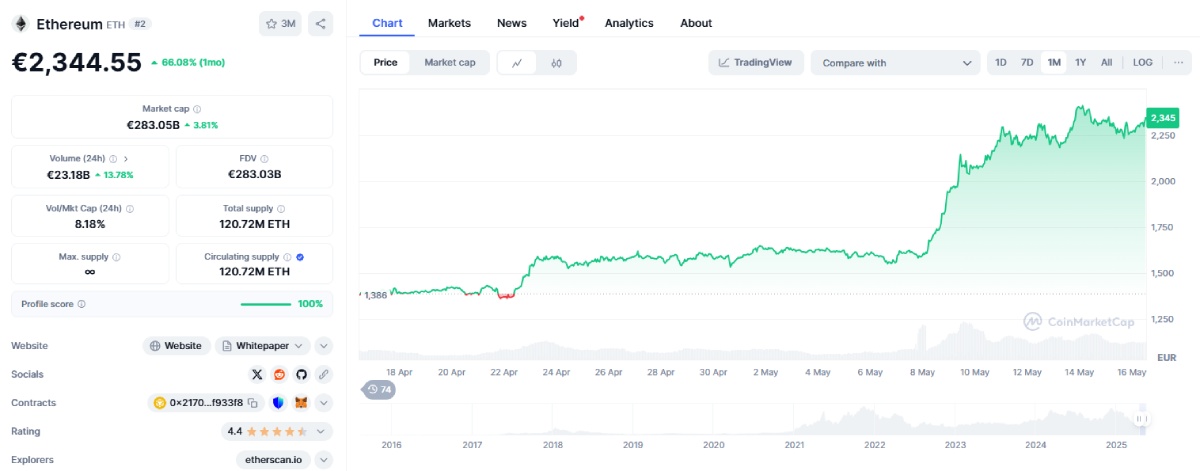Click the verified badge next to Circulating supply

pos(300,257)
